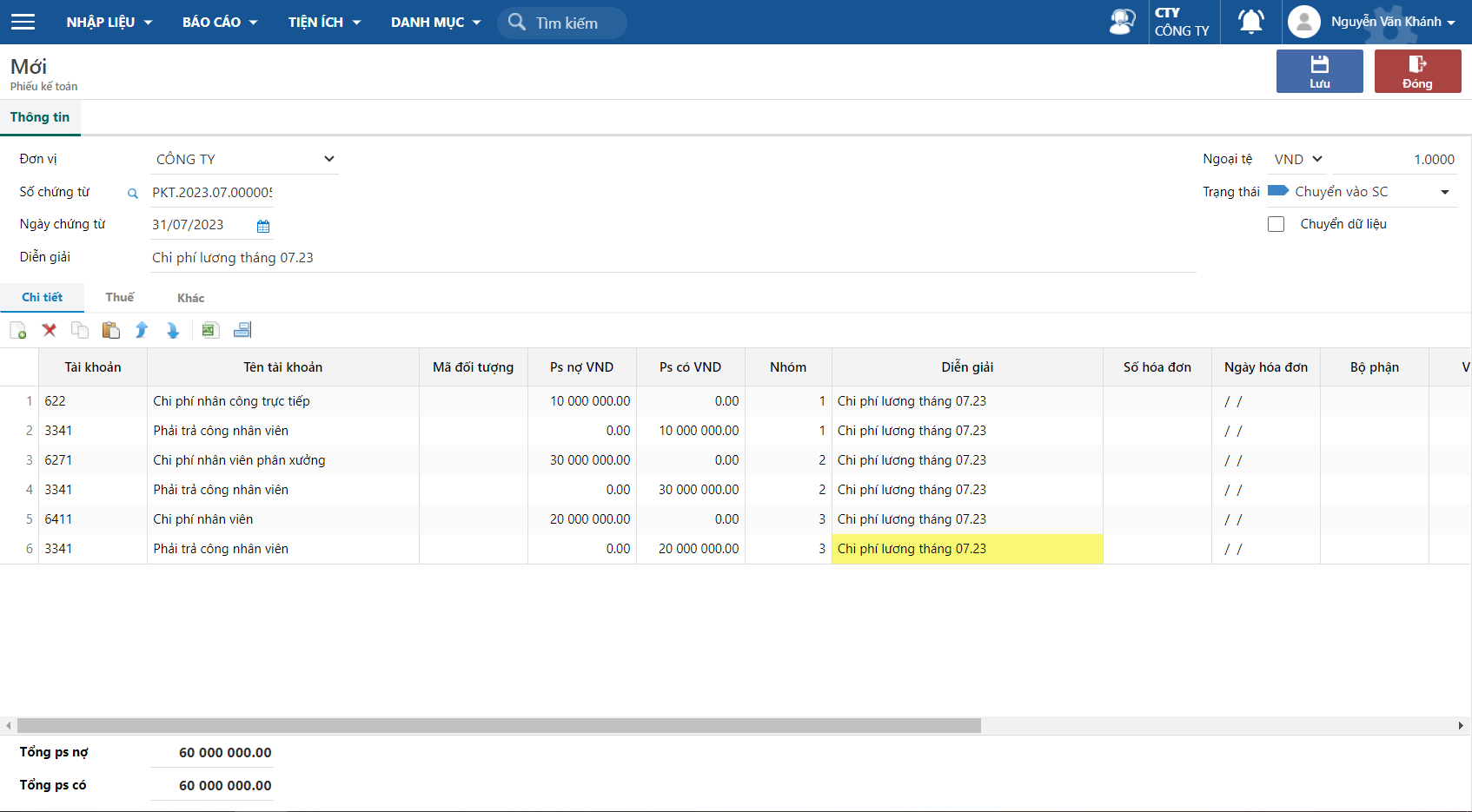Add a new detail row with the add icon
Image resolution: width=1472 pixels, height=812 pixels.
coord(17,330)
